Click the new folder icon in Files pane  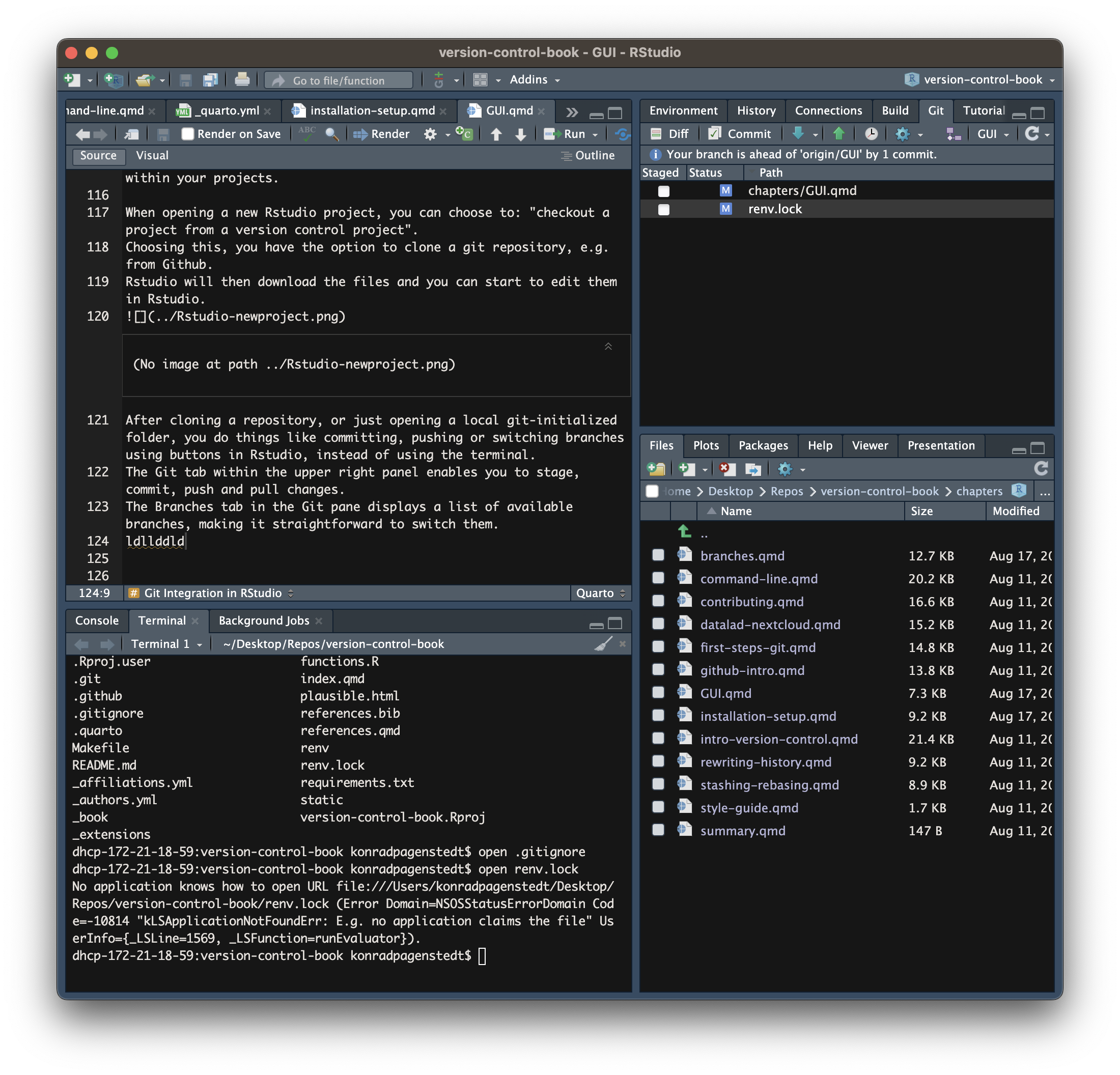(656, 469)
